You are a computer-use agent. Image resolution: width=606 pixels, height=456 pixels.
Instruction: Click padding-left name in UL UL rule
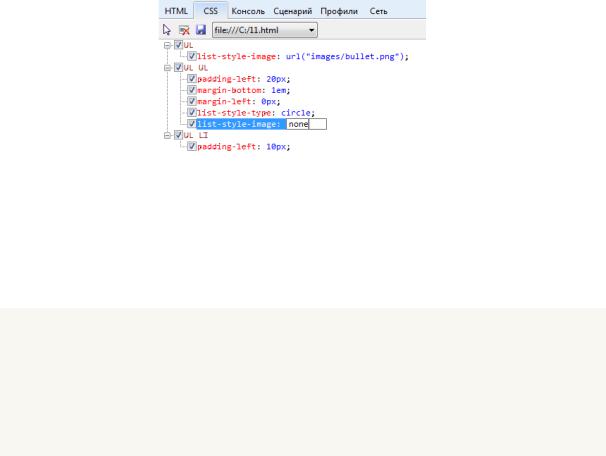click(x=226, y=79)
